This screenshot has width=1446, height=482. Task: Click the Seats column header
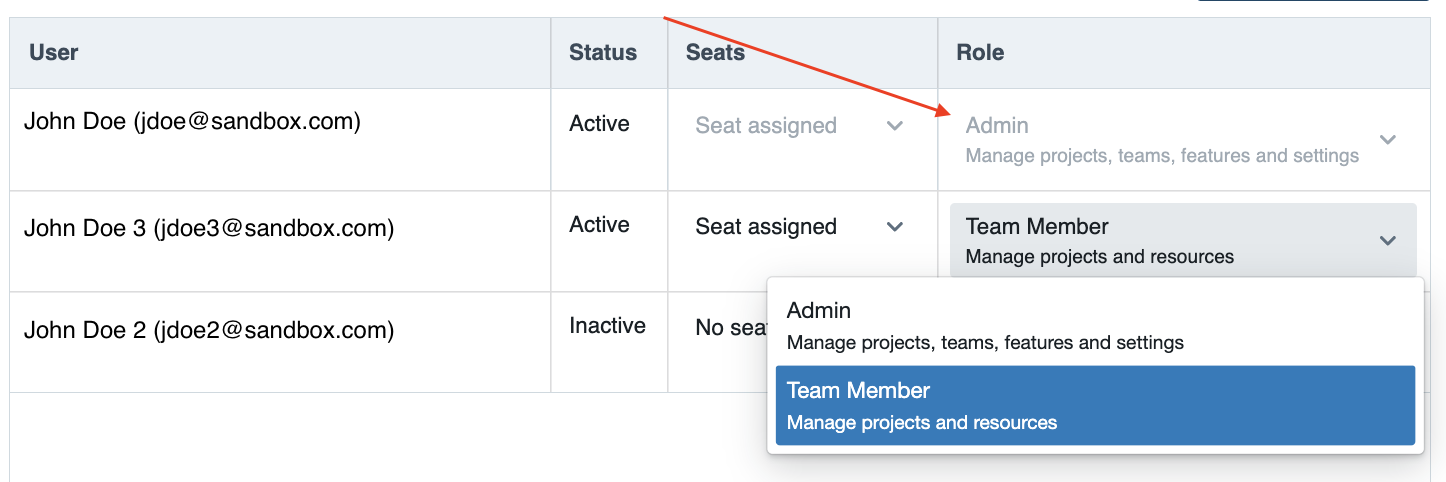tap(715, 53)
